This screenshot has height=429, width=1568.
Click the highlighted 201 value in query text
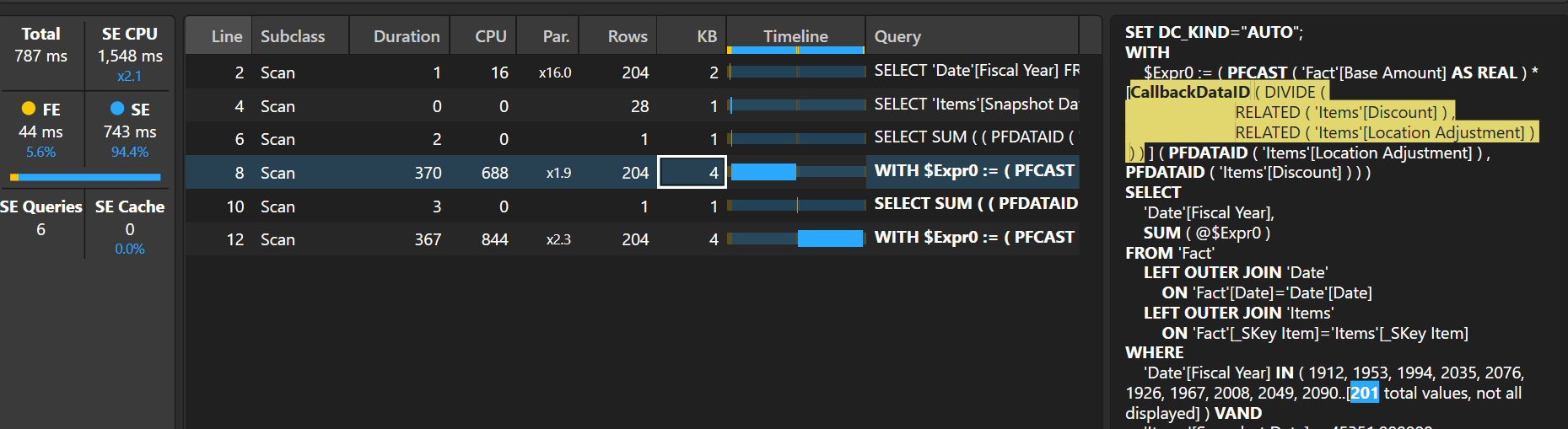1364,393
